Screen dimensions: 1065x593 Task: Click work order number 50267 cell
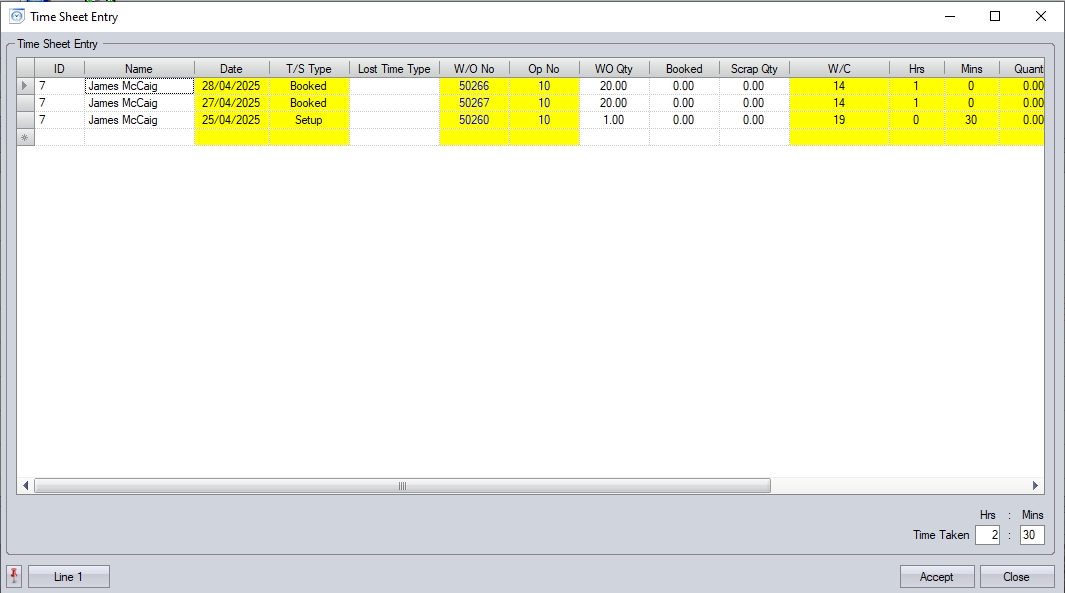click(x=473, y=103)
